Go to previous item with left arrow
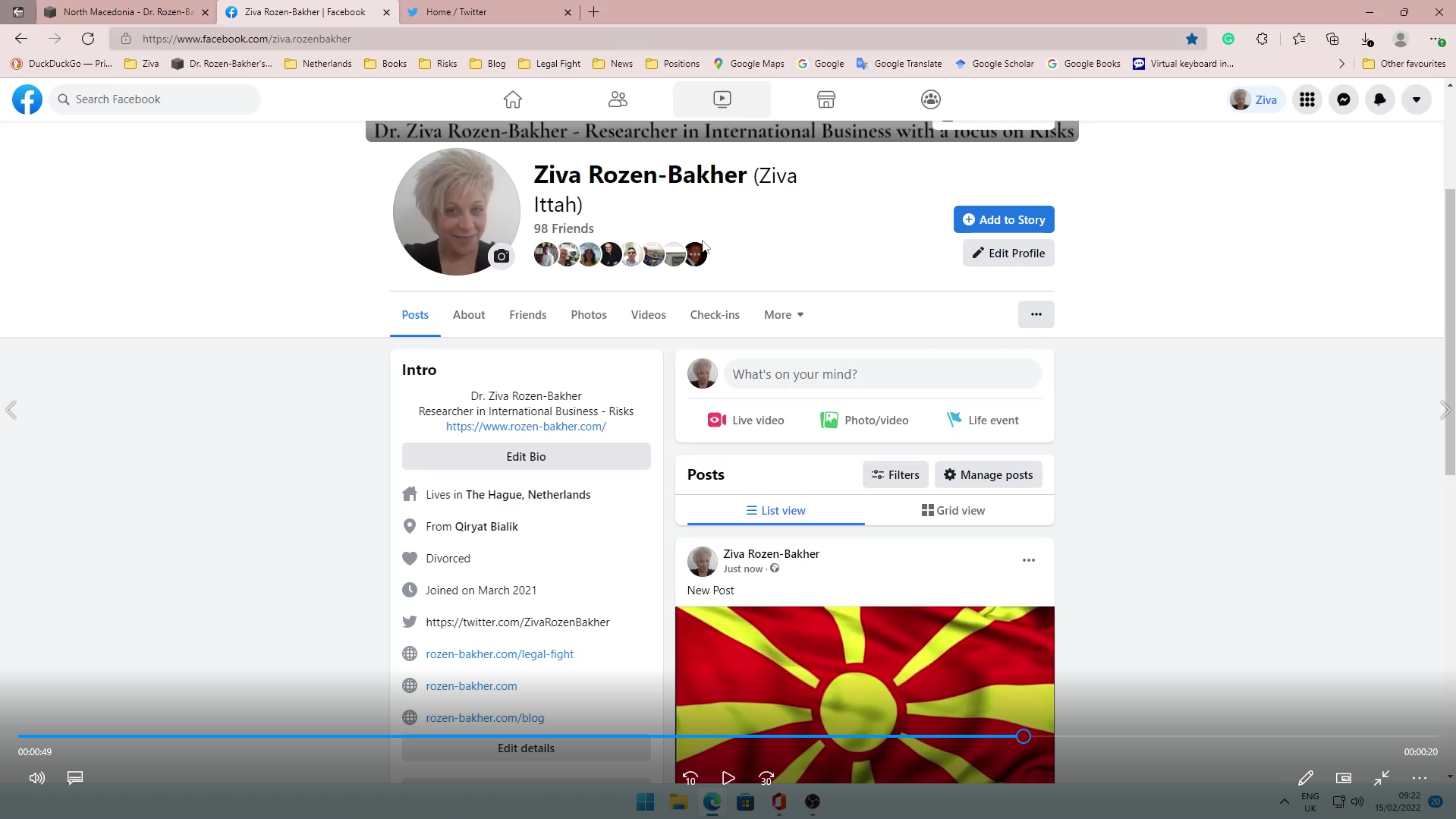Viewport: 1456px width, 819px height. click(11, 411)
